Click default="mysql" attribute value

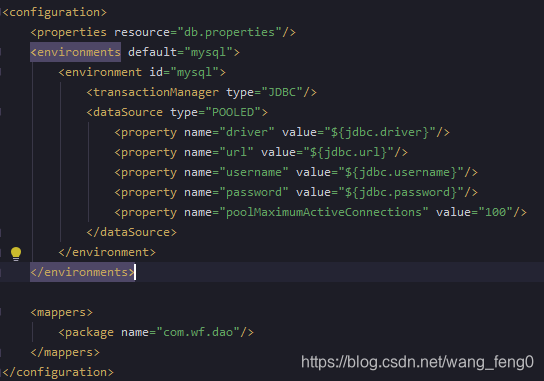[x=208, y=52]
